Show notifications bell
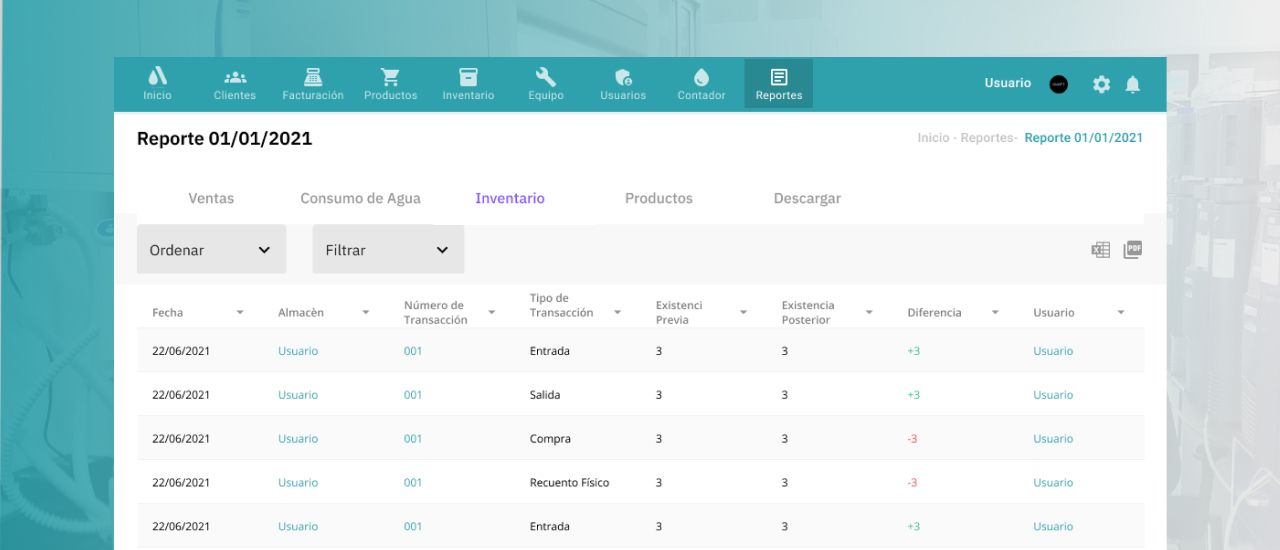1280x550 pixels. [x=1132, y=85]
